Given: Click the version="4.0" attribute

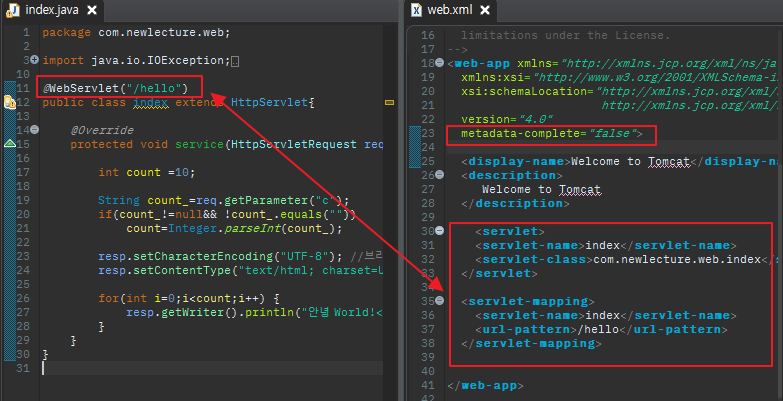Looking at the screenshot, I should pos(507,120).
